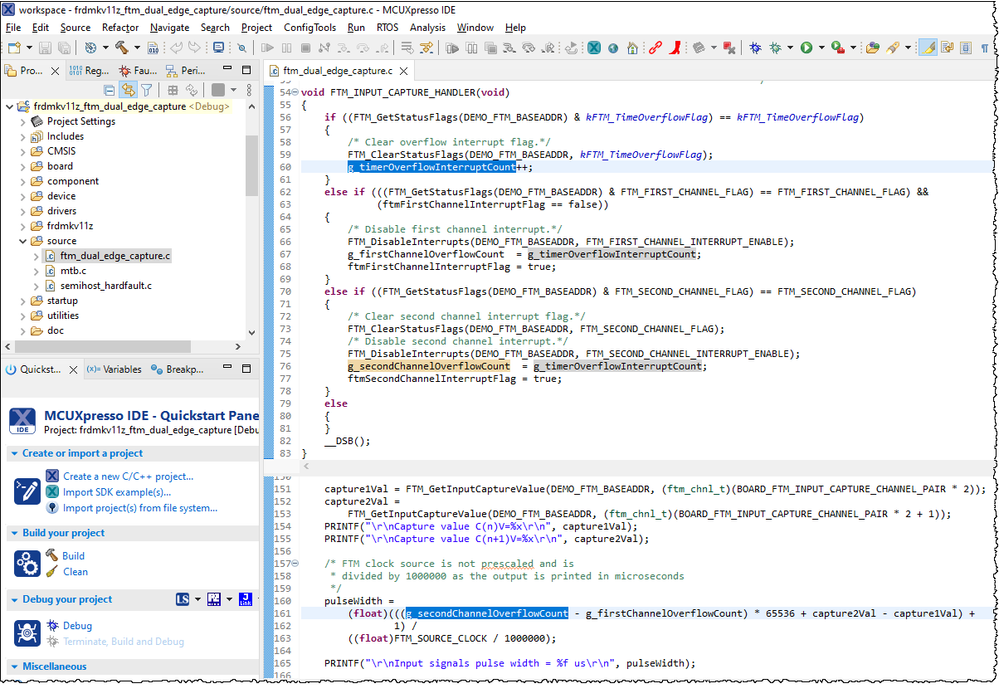This screenshot has height=685, width=999.
Task: Click the blue monitor terminal icon
Action: 219,48
